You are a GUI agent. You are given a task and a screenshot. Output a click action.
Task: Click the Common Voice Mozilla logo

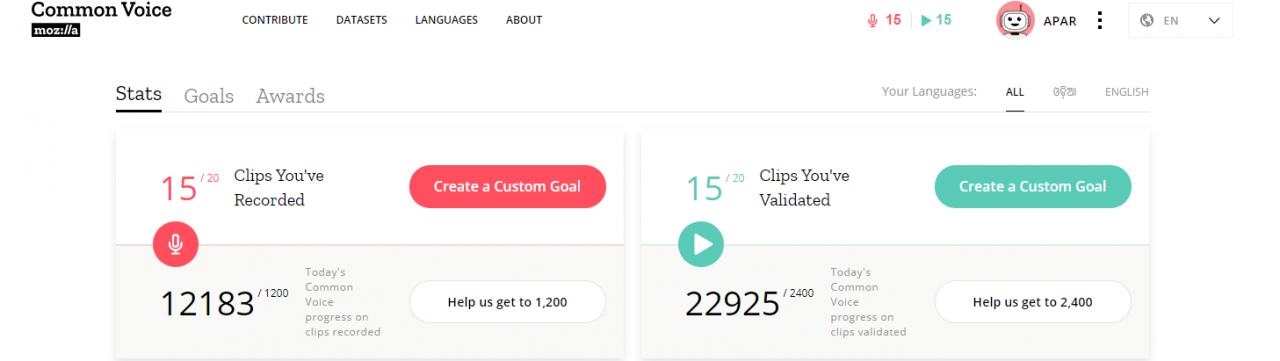(101, 19)
